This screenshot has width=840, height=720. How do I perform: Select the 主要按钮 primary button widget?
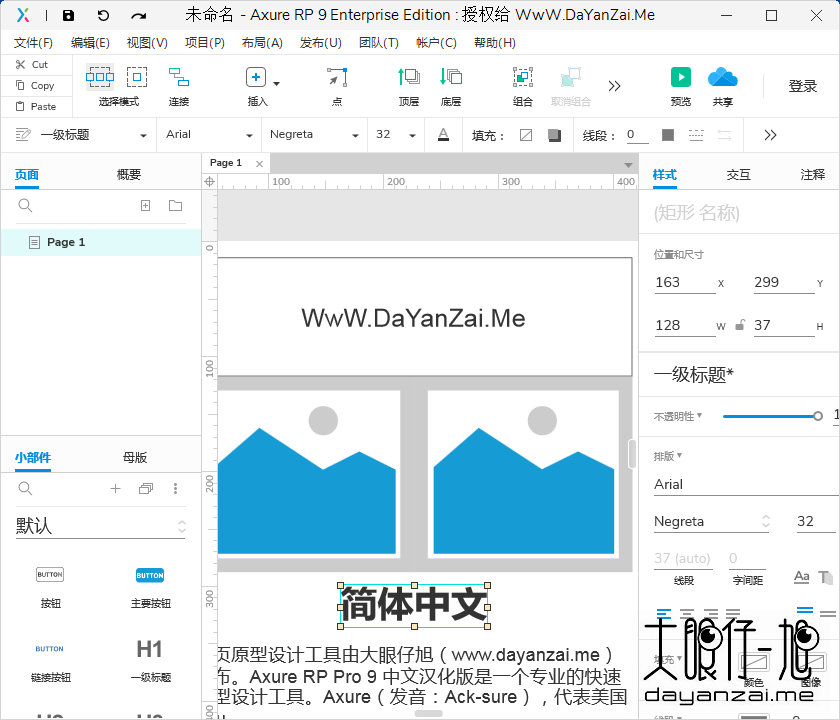pos(151,588)
